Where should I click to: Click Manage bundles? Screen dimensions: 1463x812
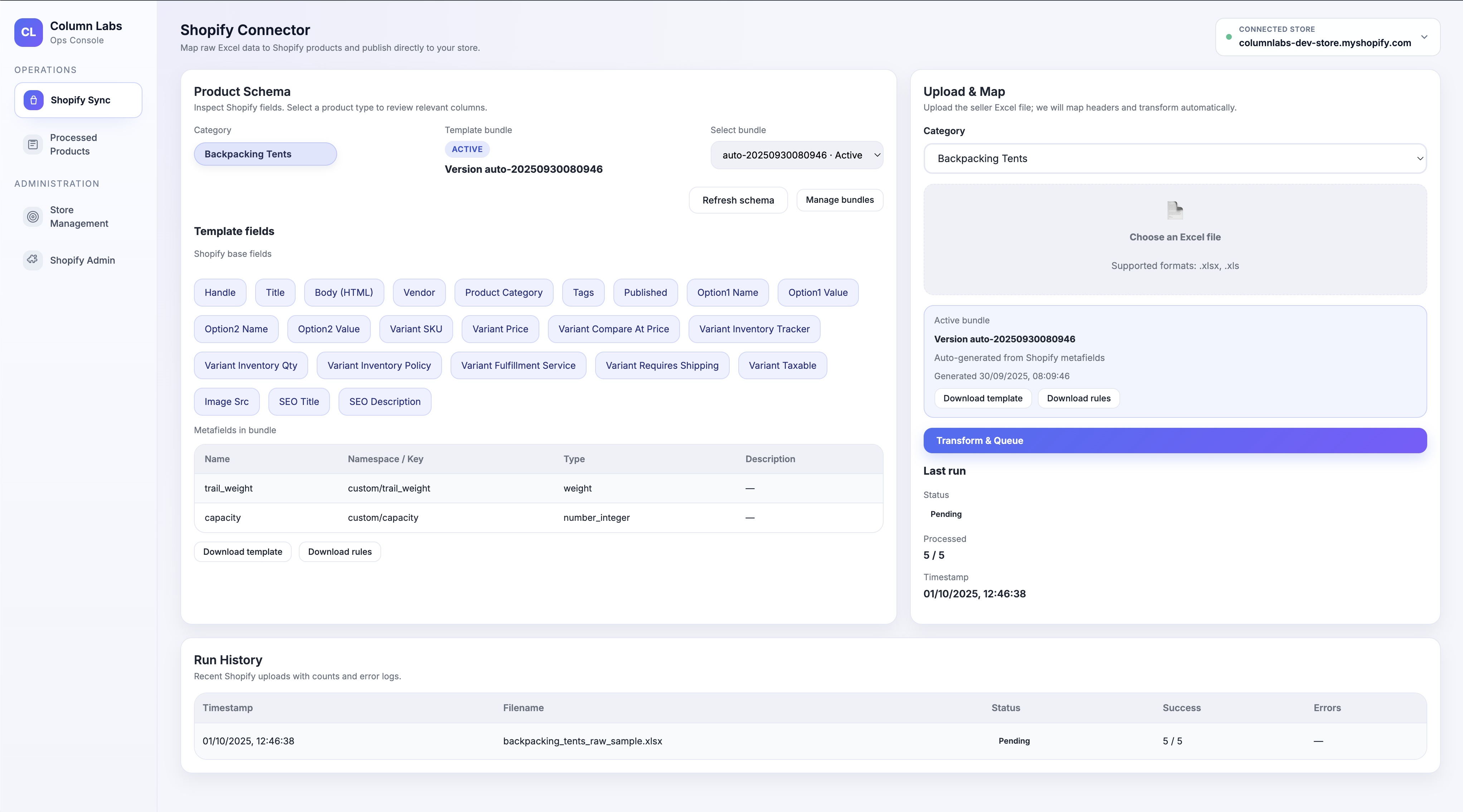[840, 200]
